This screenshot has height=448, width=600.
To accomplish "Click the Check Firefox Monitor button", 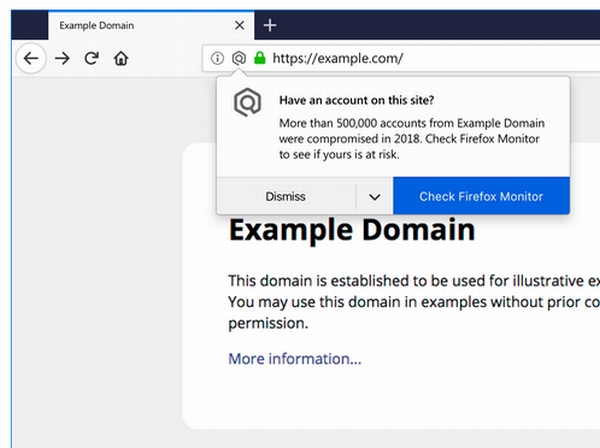I will 481,196.
